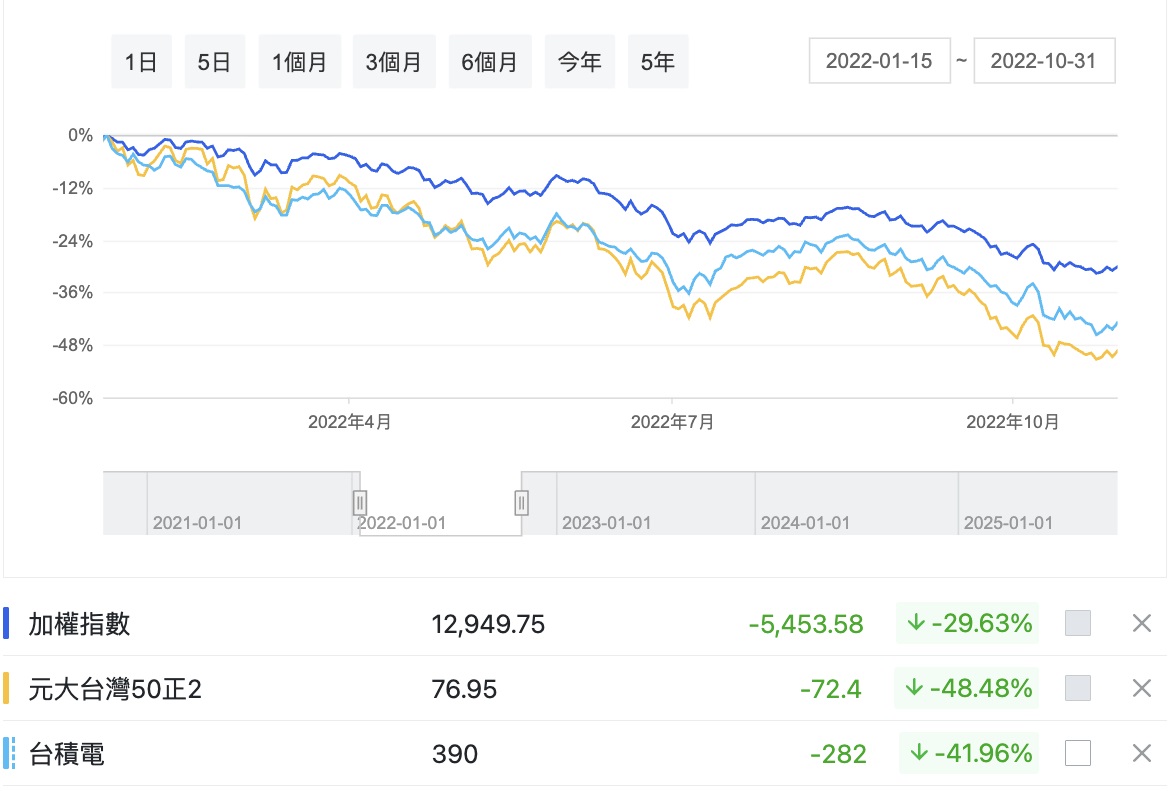Click the right range slider handle
Image resolution: width=1170 pixels, height=802 pixels.
(x=521, y=502)
